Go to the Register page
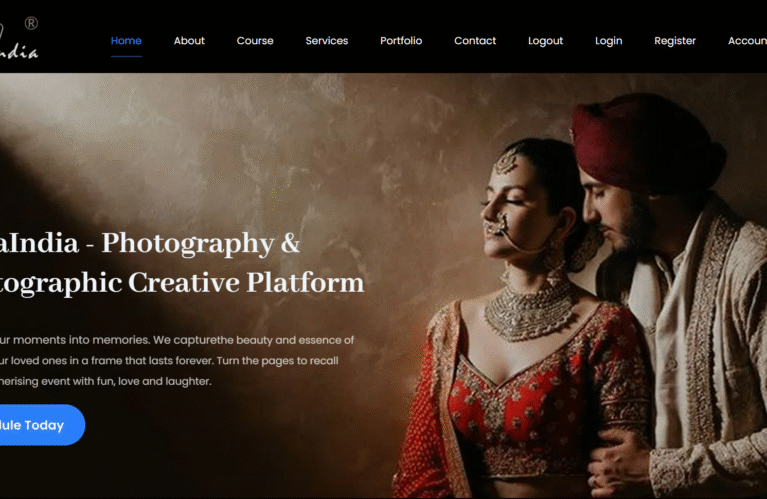 [x=675, y=41]
